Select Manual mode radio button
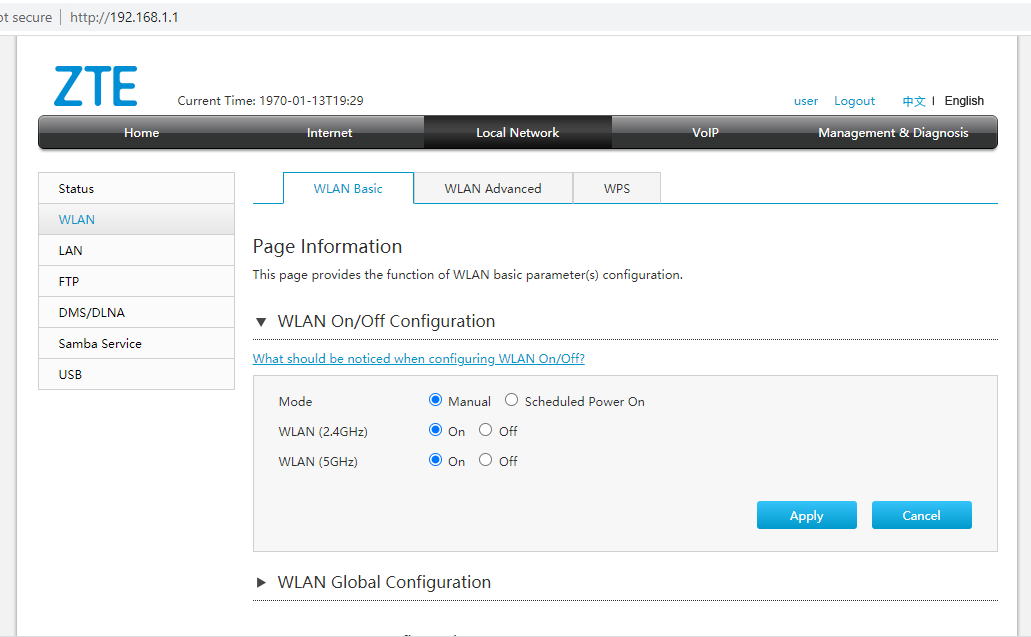 tap(435, 400)
